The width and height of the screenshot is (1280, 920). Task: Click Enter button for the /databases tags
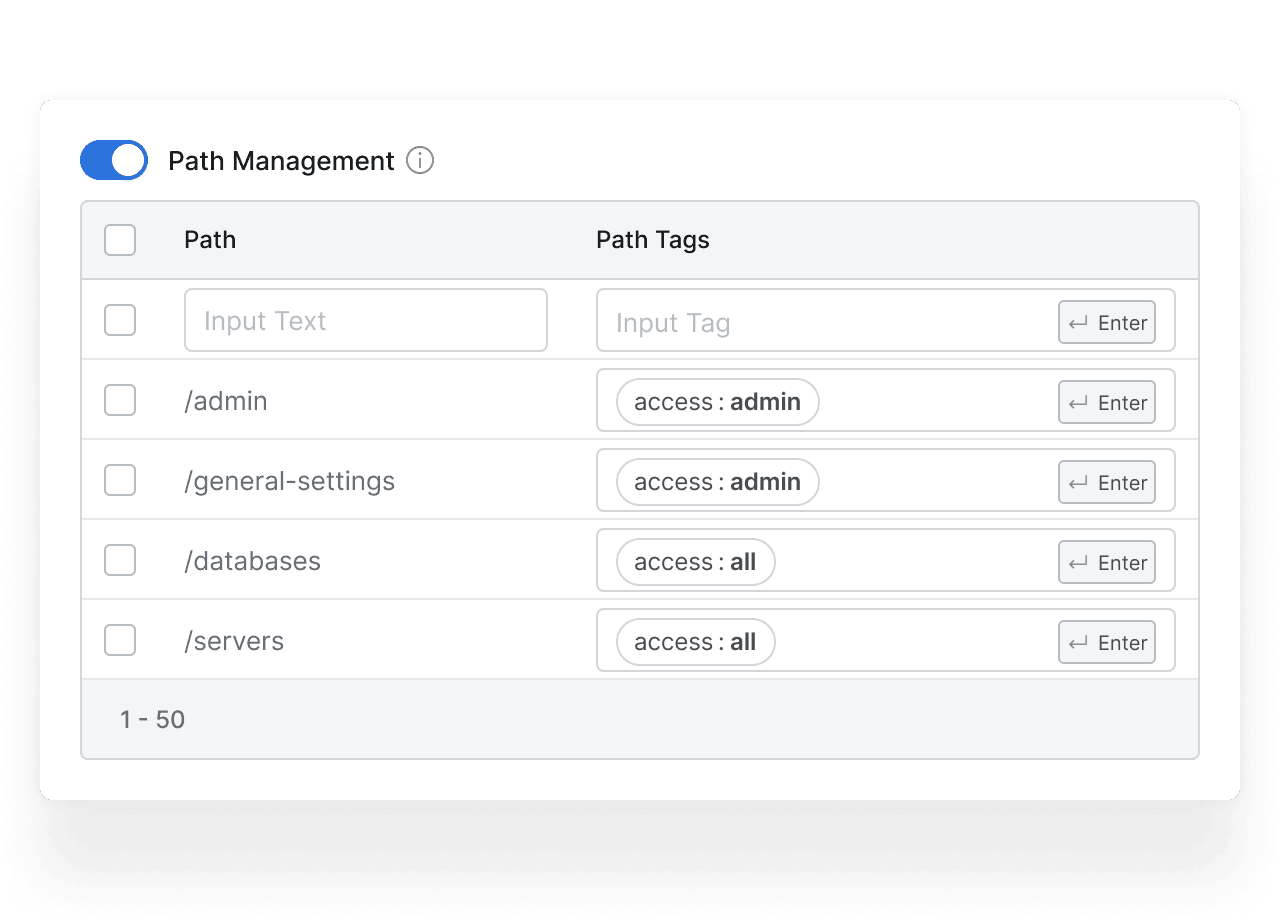[x=1106, y=562]
